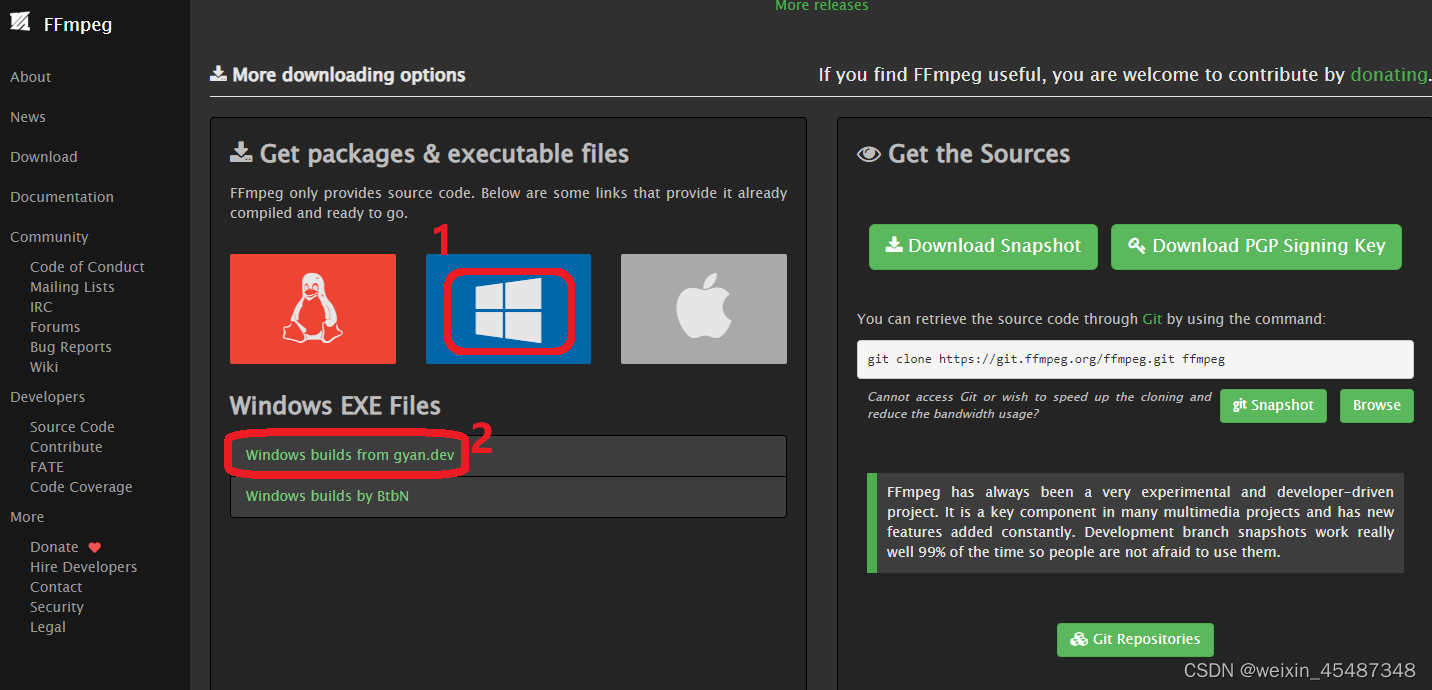The width and height of the screenshot is (1432, 690).
Task: Go to Download in sidebar
Action: [x=44, y=157]
